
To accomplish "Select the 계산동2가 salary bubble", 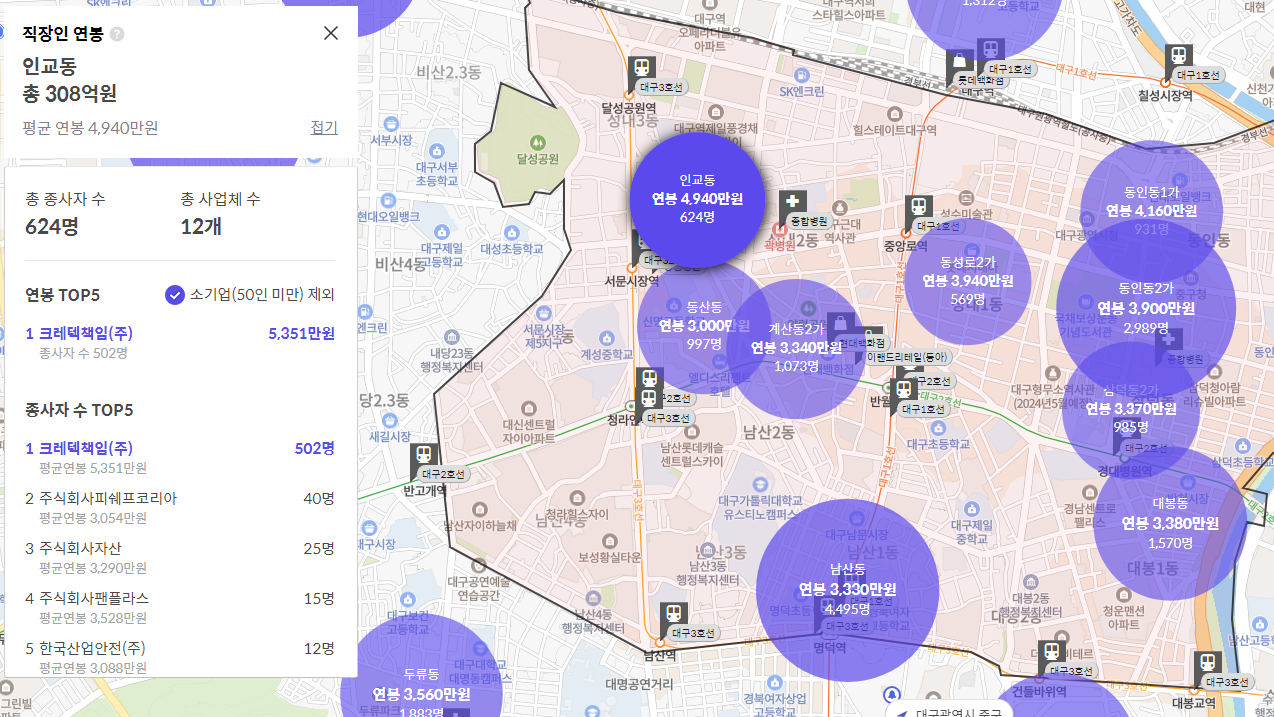I will pos(796,348).
